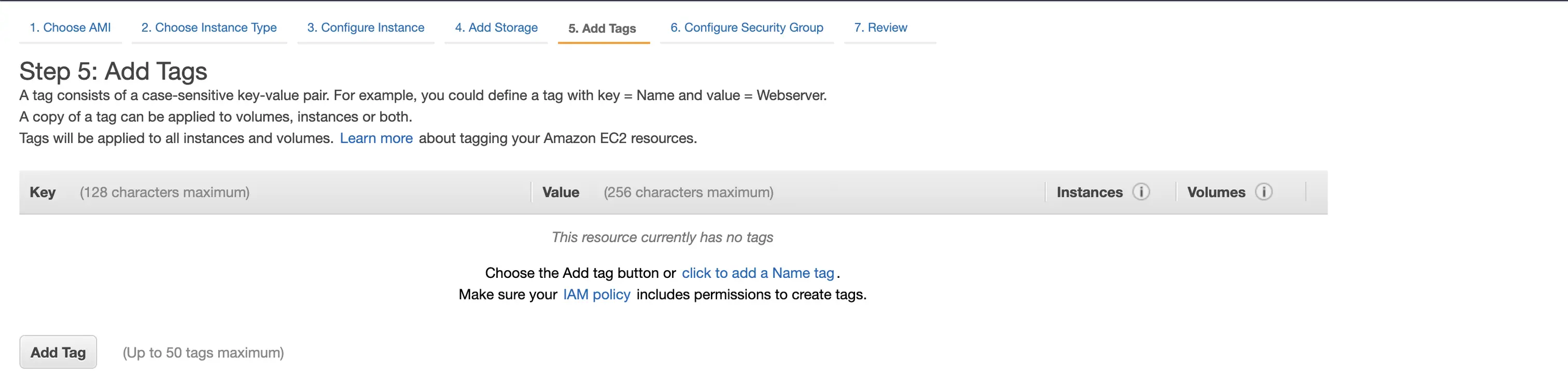Open the Choose Instance Type step
The height and width of the screenshot is (380, 1568).
(209, 27)
